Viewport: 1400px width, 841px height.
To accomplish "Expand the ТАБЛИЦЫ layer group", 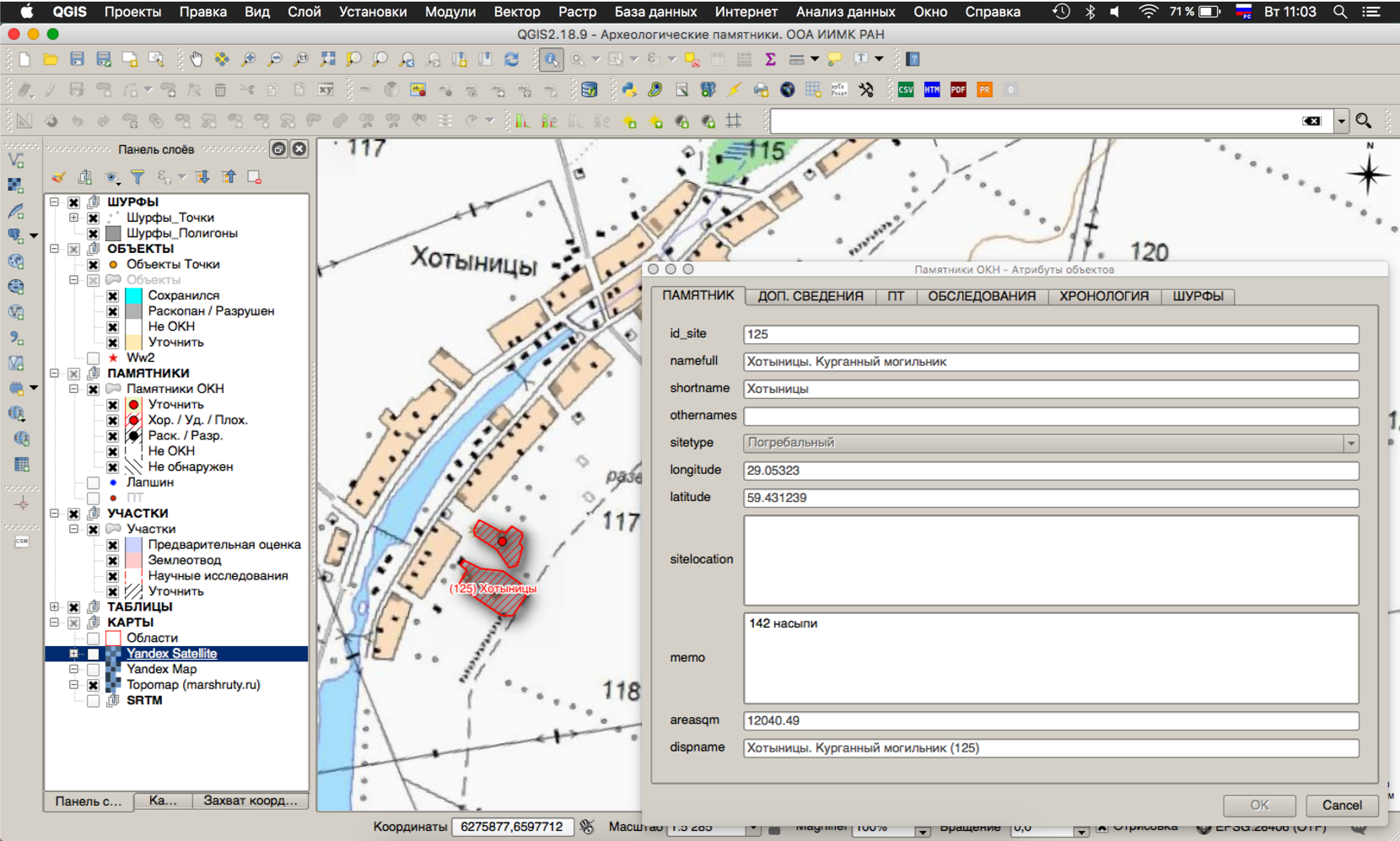I will click(x=55, y=607).
